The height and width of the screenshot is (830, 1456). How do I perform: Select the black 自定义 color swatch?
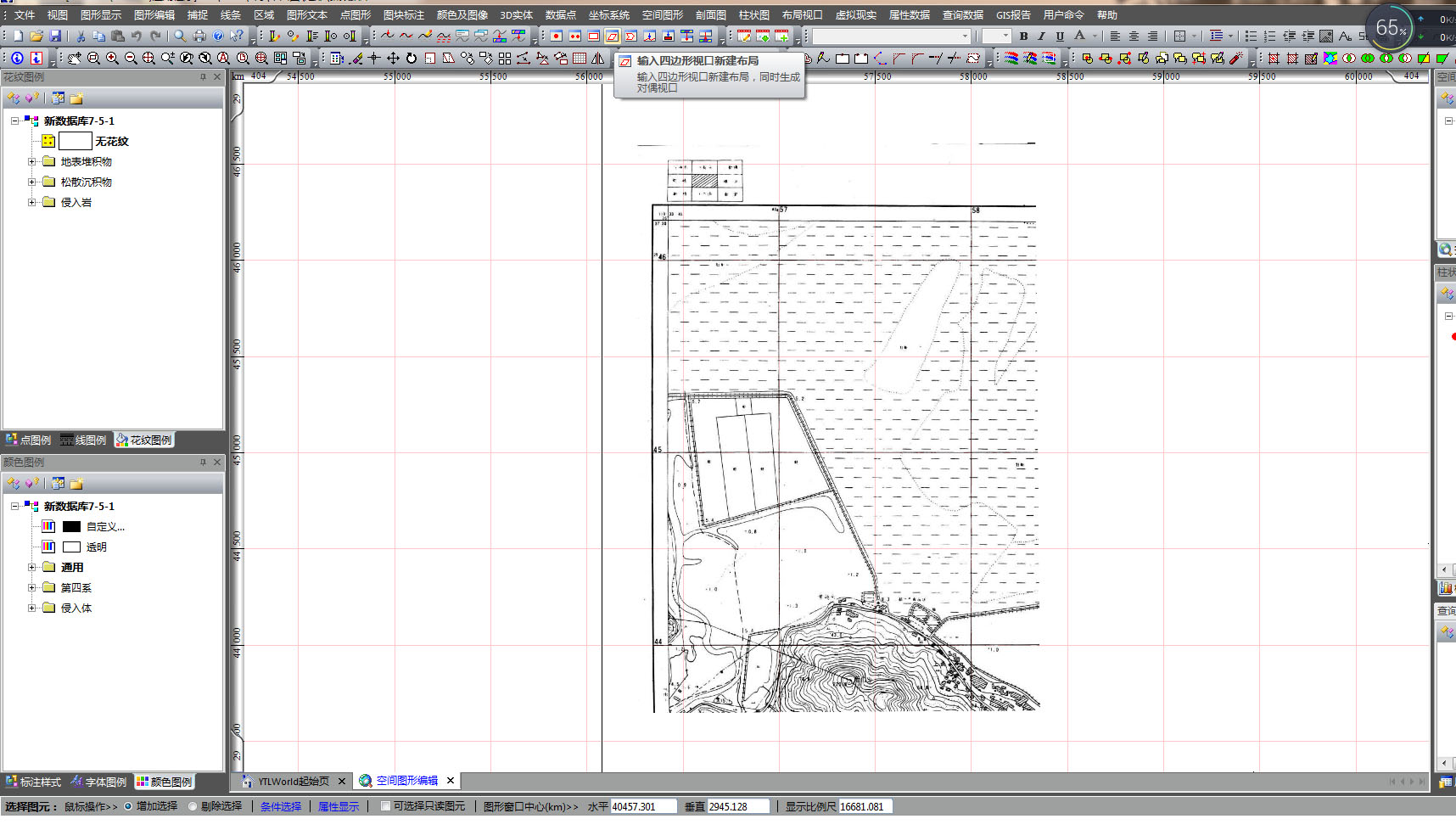pyautogui.click(x=71, y=527)
